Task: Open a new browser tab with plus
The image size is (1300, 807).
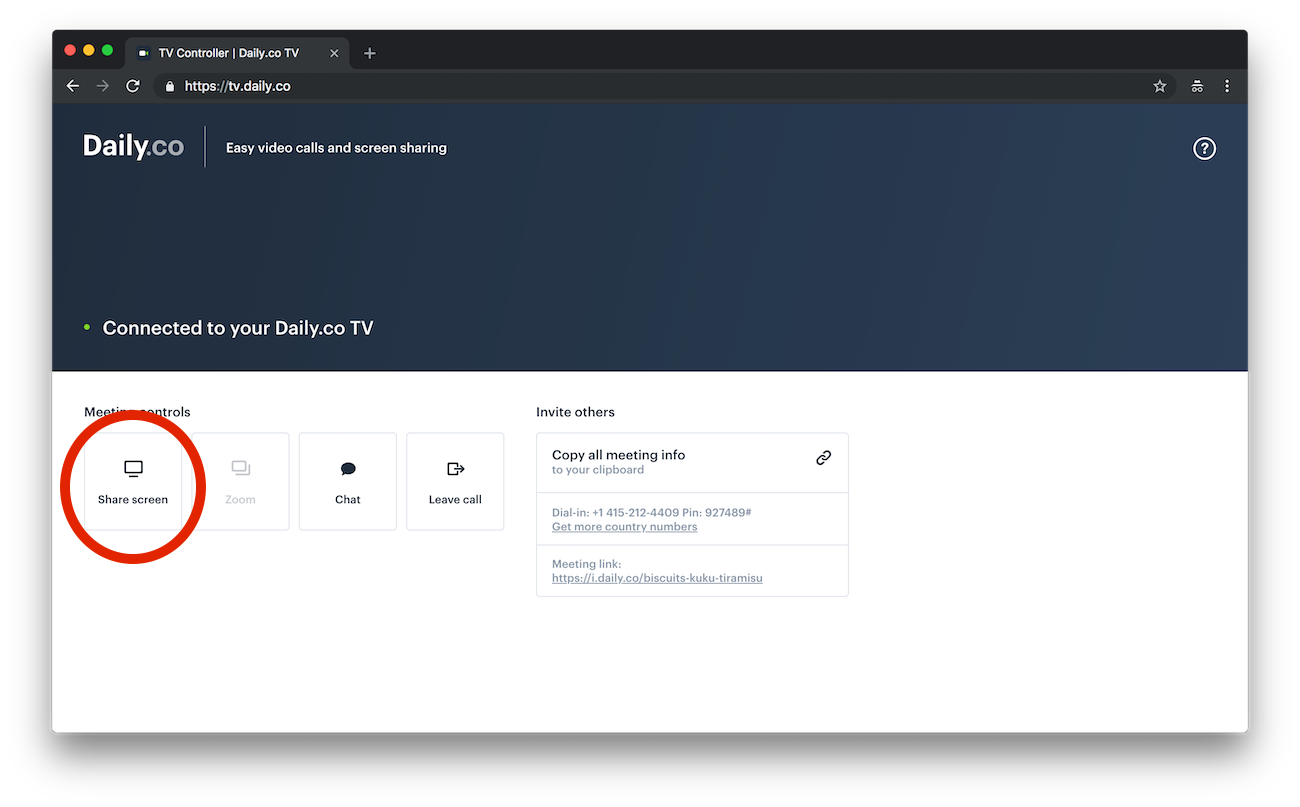Action: (x=370, y=53)
